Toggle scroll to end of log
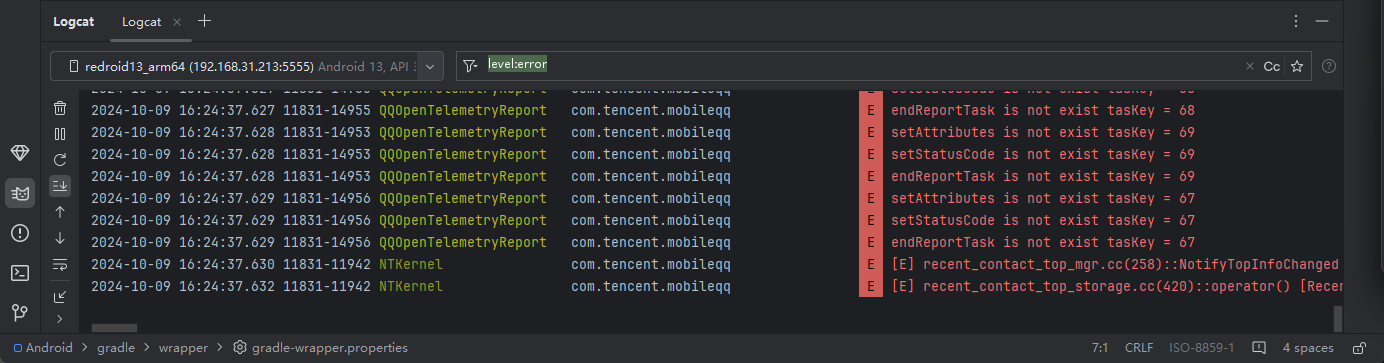 click(x=60, y=186)
